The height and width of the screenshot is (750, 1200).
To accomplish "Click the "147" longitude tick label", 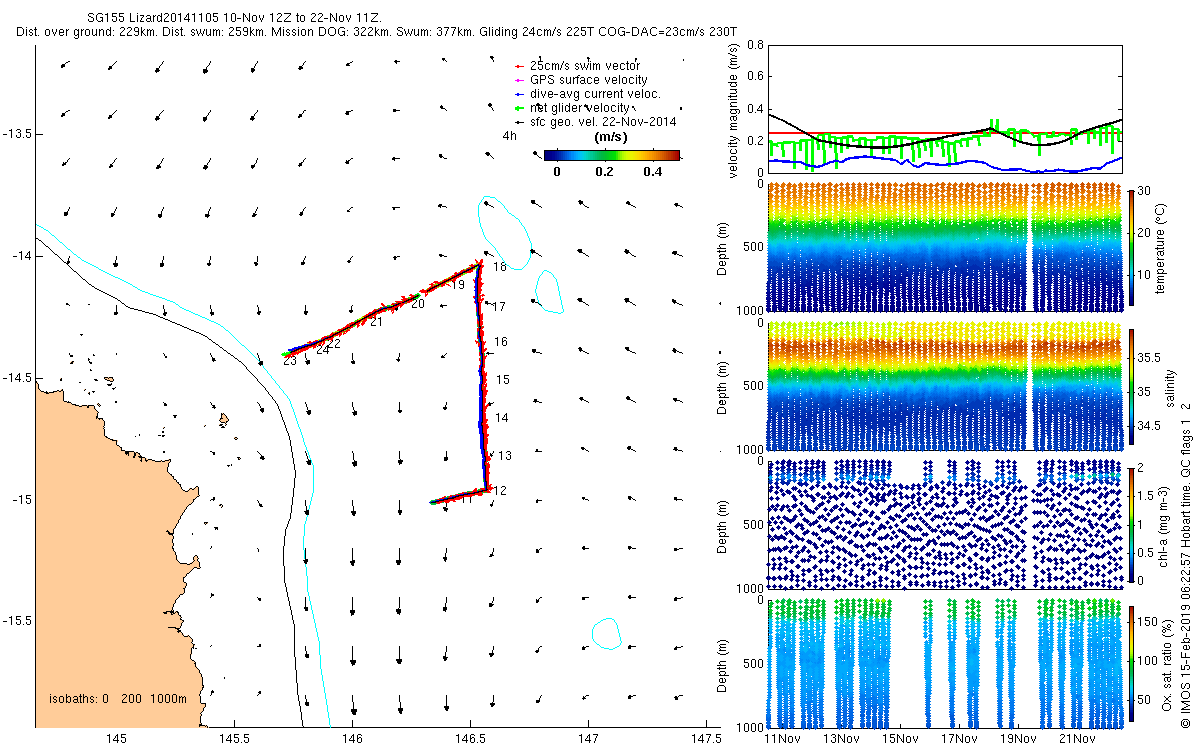I will click(588, 739).
